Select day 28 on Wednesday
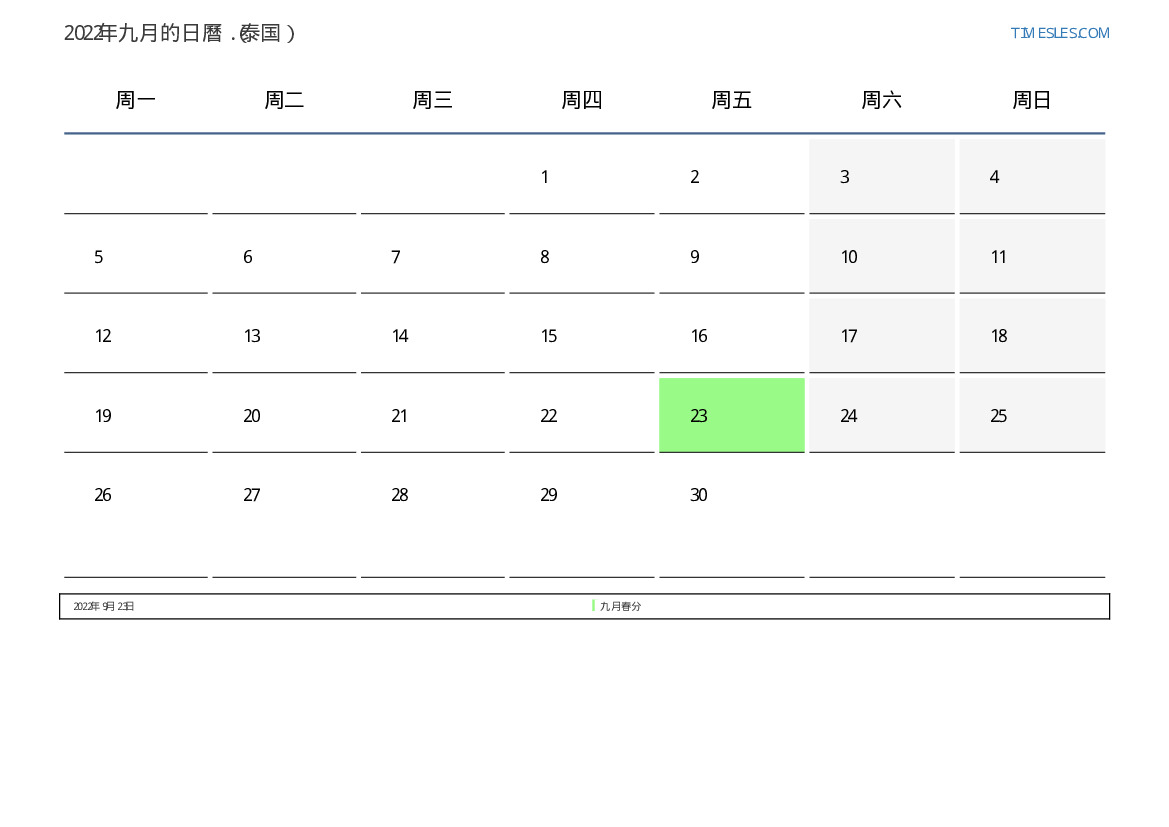The width and height of the screenshot is (1169, 827). 432,495
